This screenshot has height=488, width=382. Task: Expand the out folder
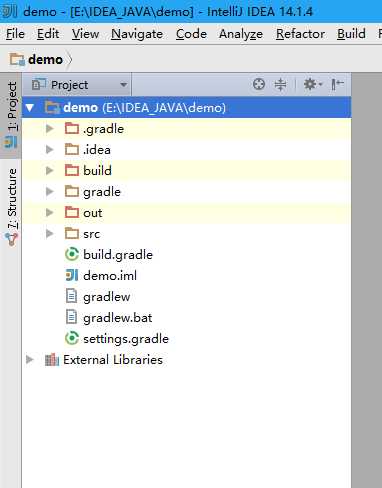point(49,212)
